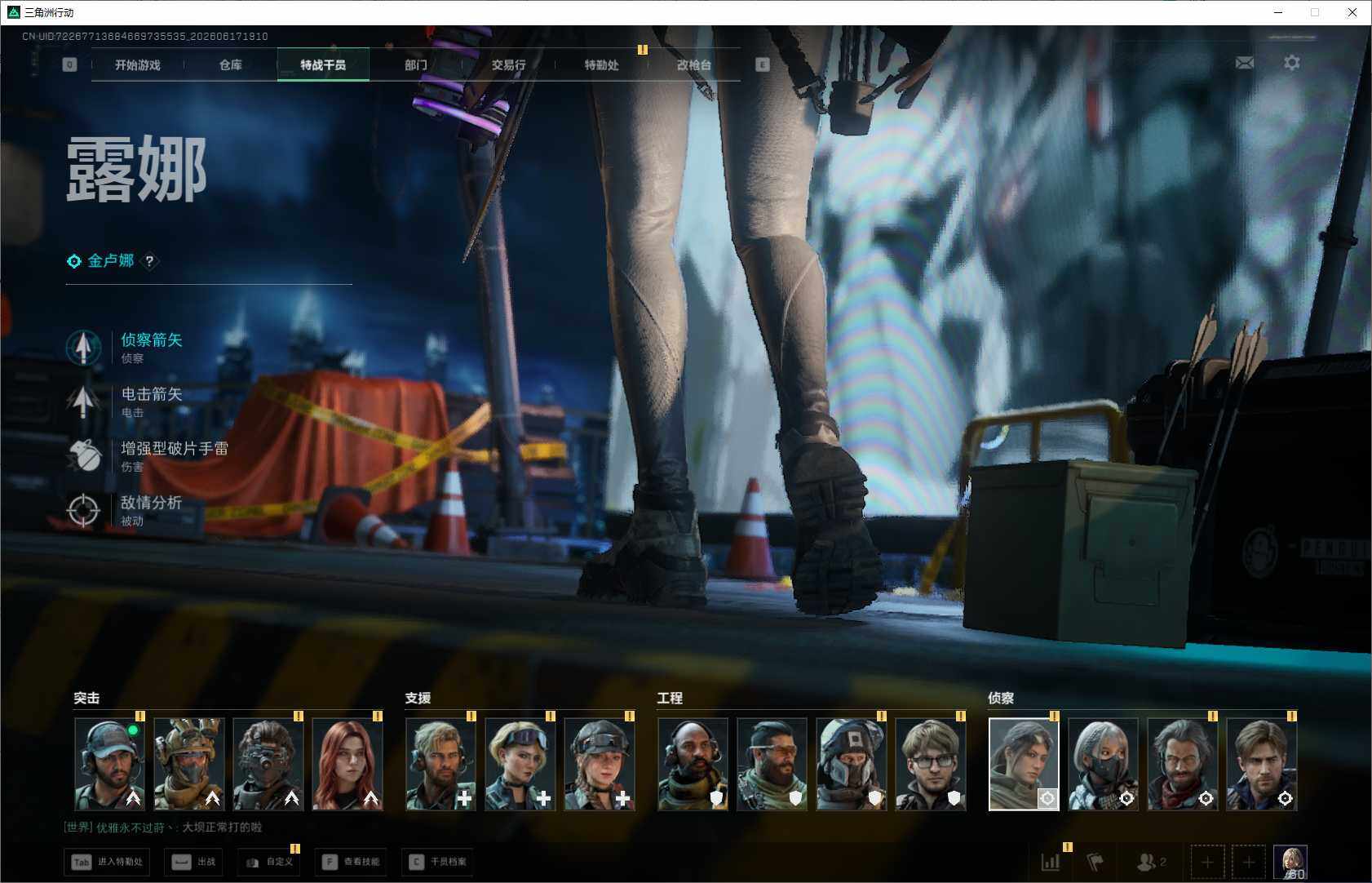Click the 进入特勤处 Tab button
This screenshot has height=883, width=1372.
click(x=108, y=862)
